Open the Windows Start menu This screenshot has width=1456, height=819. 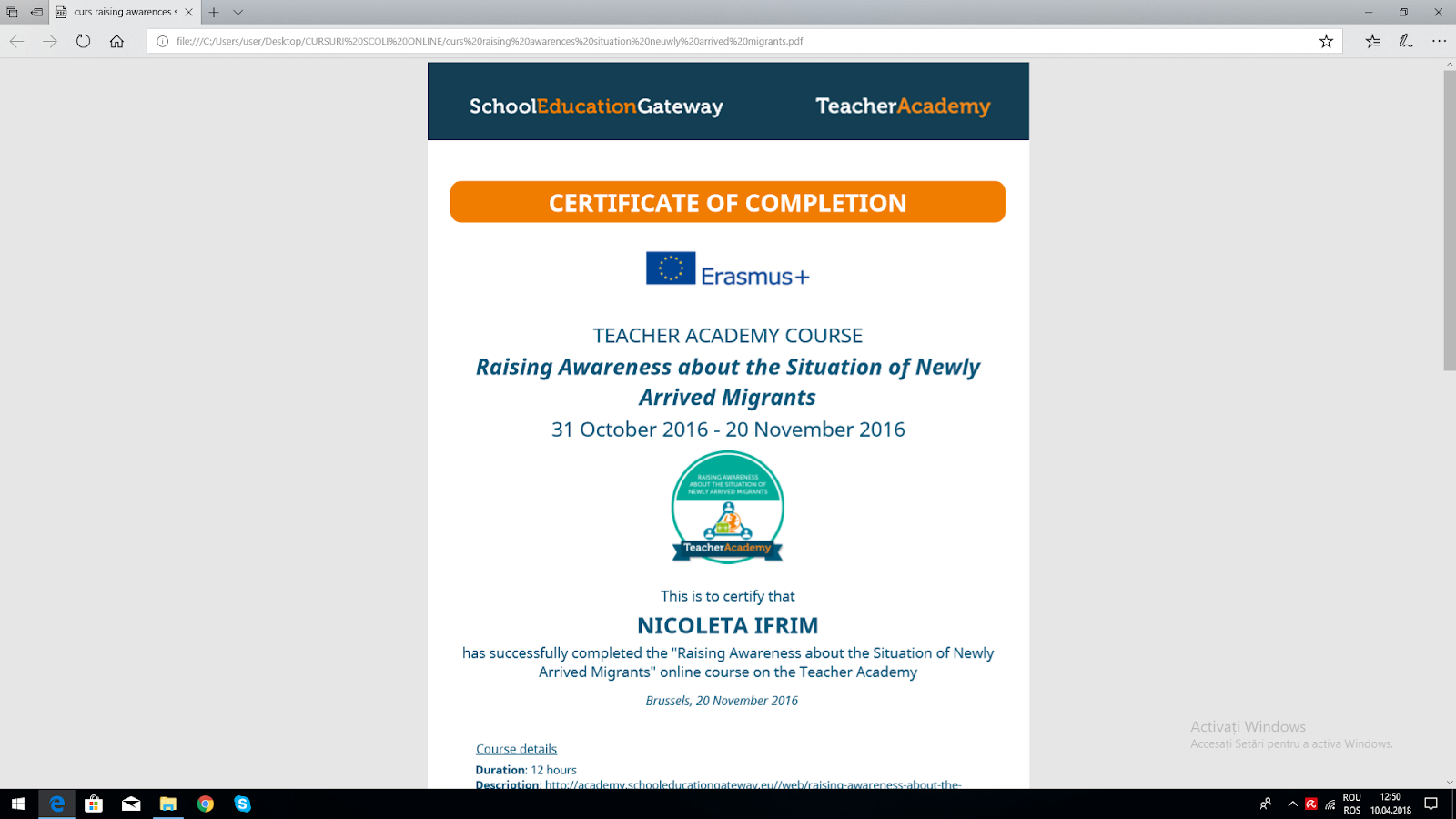pos(18,804)
